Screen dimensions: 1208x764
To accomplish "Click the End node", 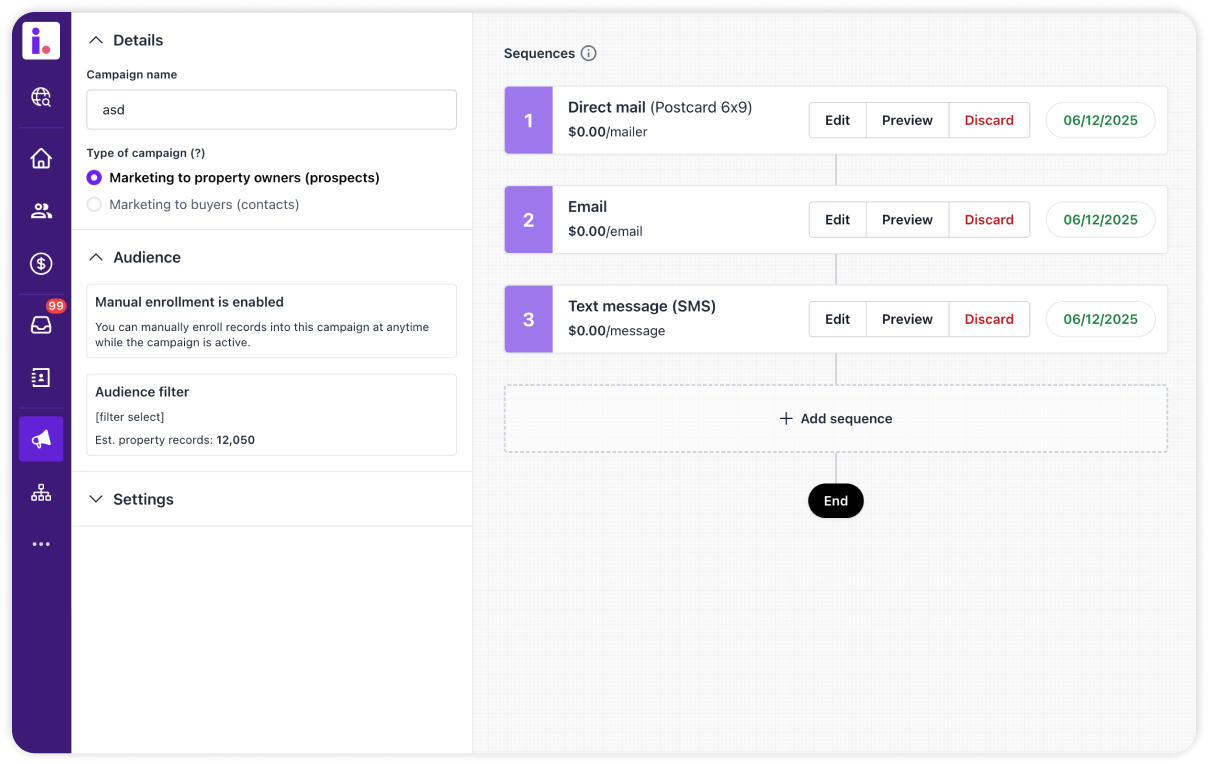I will point(836,501).
